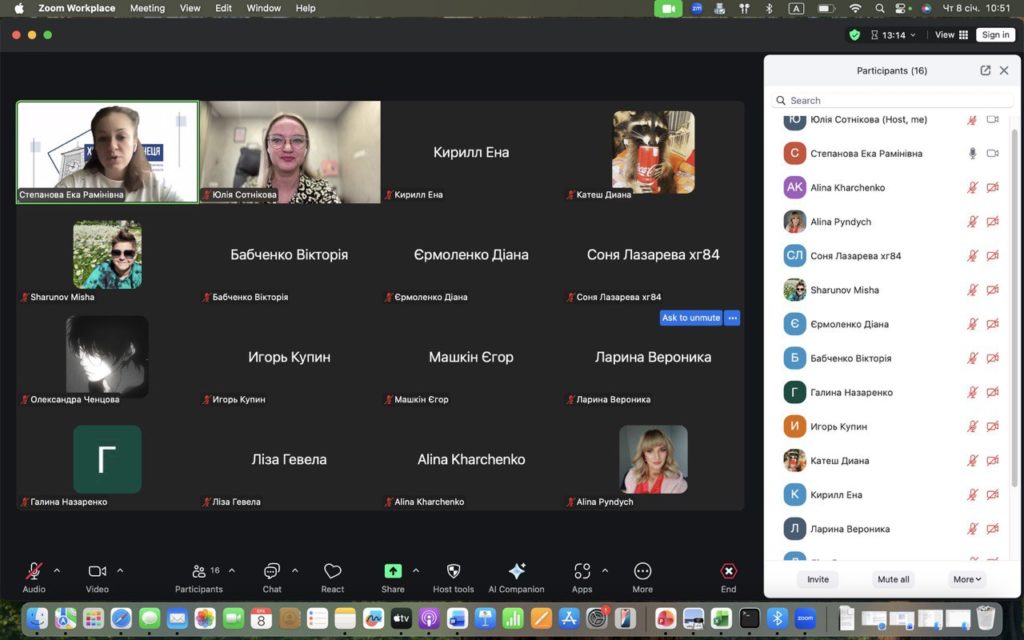Viewport: 1024px width, 640px height.
Task: Click the React emoji icon
Action: pos(333,571)
